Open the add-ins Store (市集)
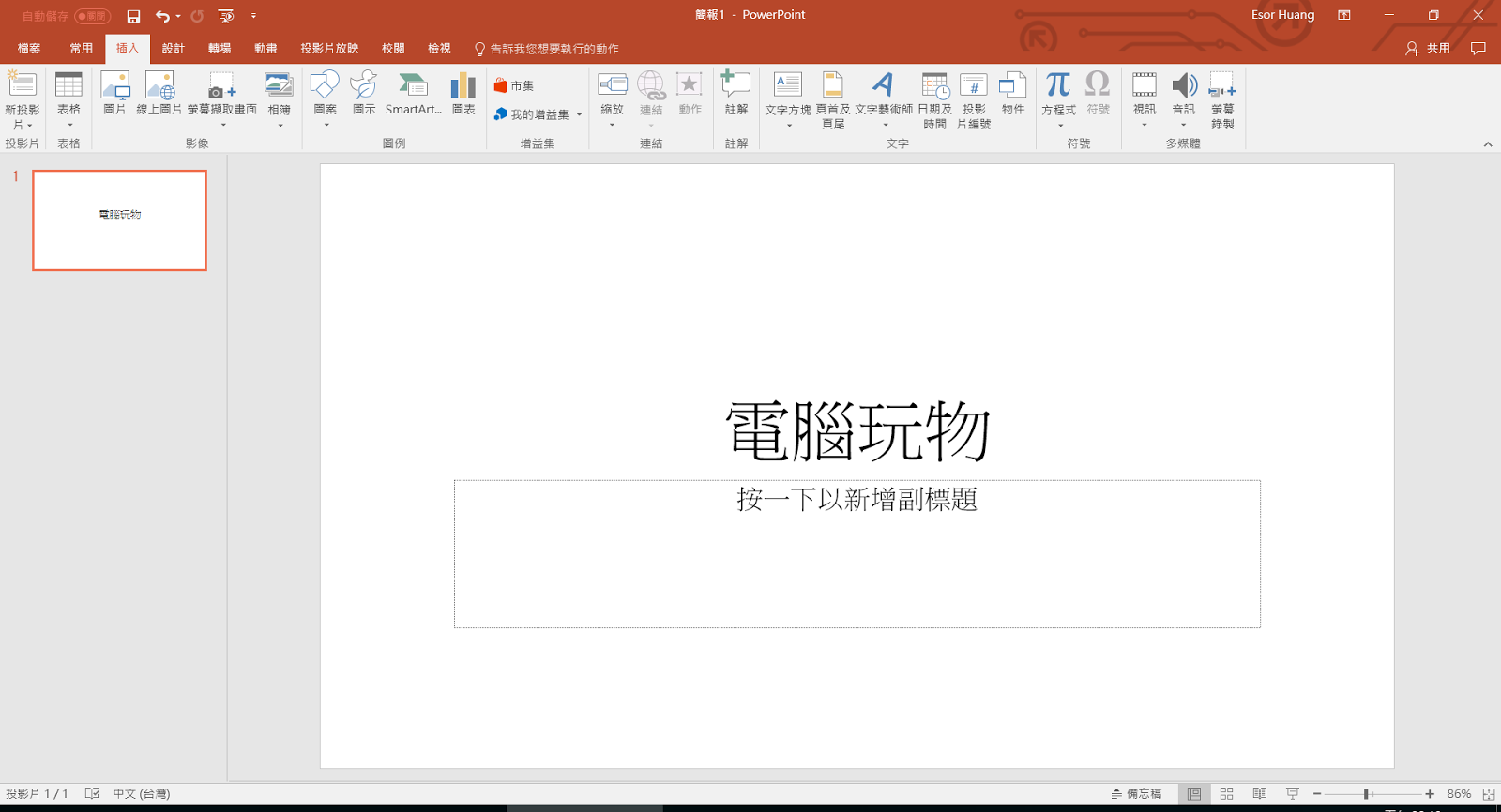The width and height of the screenshot is (1501, 812). pos(514,85)
